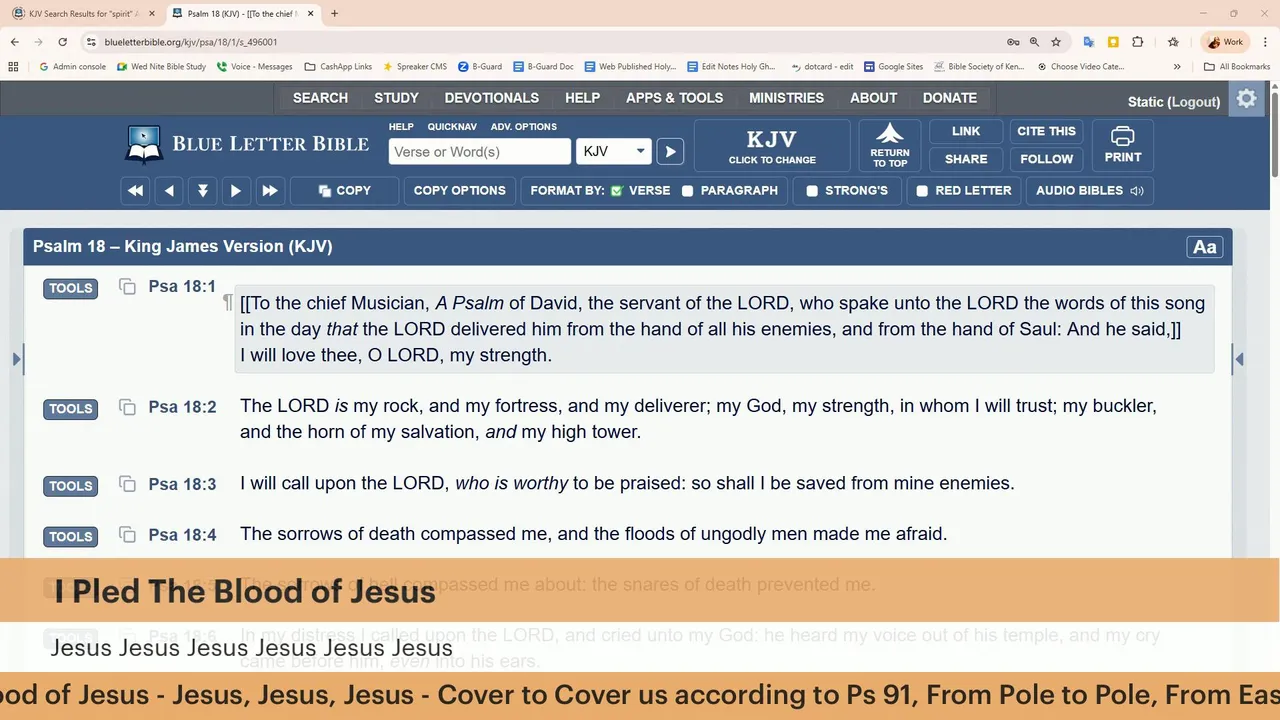Click the browser back arrow
Screen dimensions: 1280x720
(x=15, y=42)
